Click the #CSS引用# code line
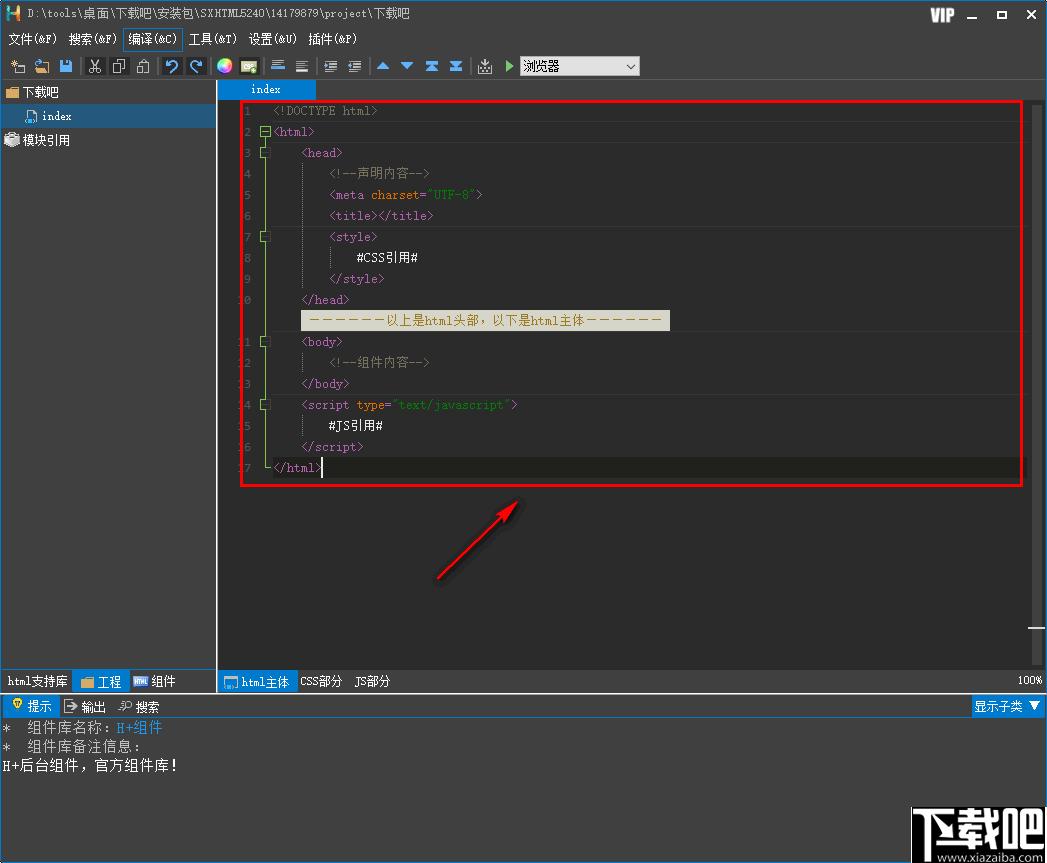1047x863 pixels. pyautogui.click(x=387, y=258)
